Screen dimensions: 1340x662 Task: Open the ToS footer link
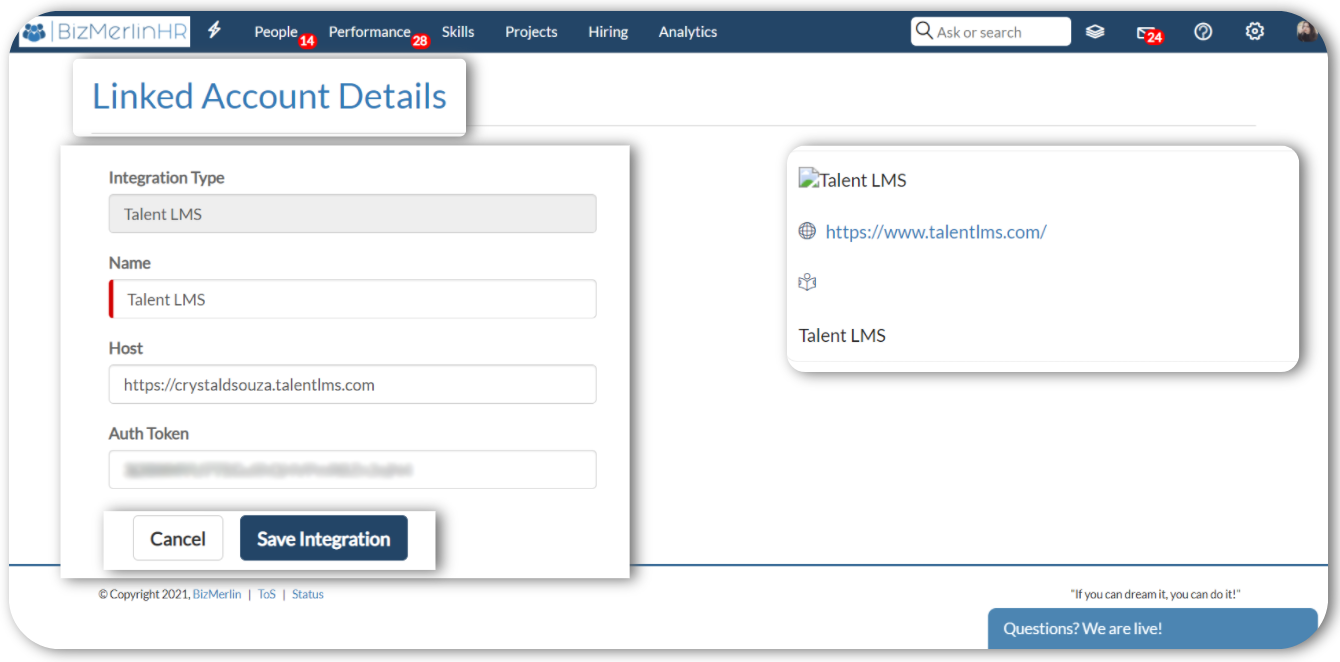coord(267,594)
